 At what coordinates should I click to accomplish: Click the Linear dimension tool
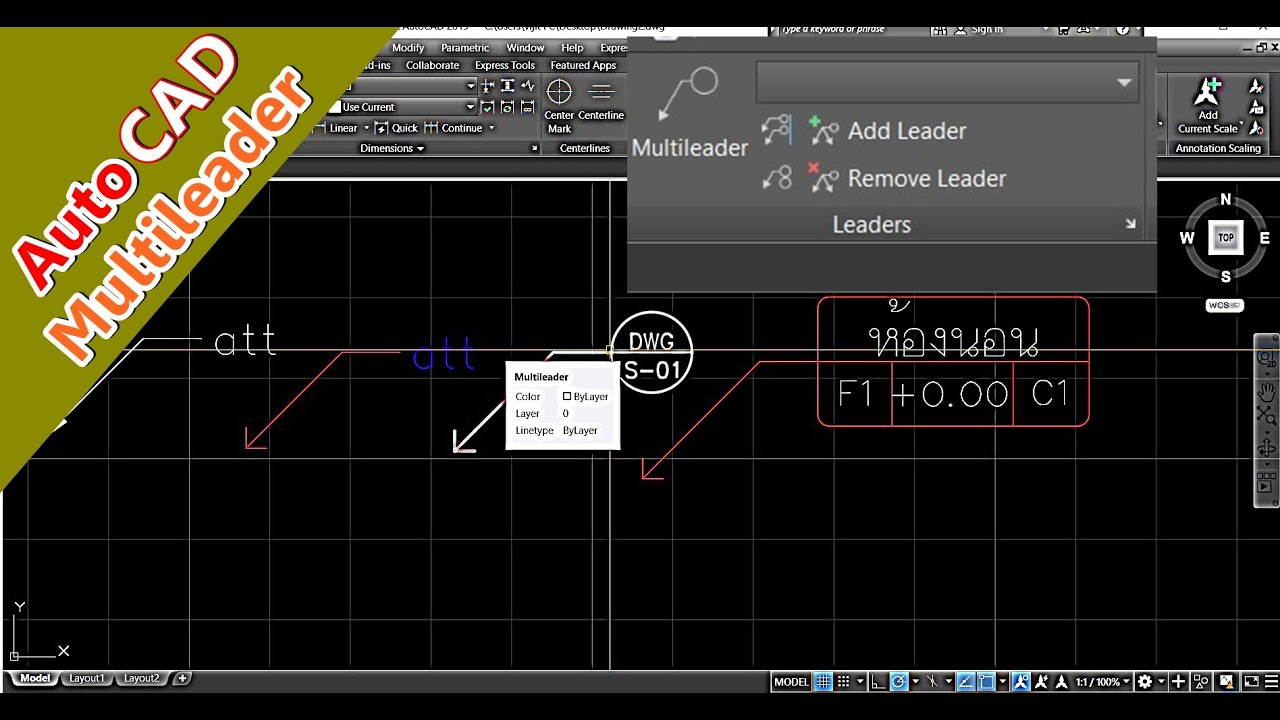point(338,128)
